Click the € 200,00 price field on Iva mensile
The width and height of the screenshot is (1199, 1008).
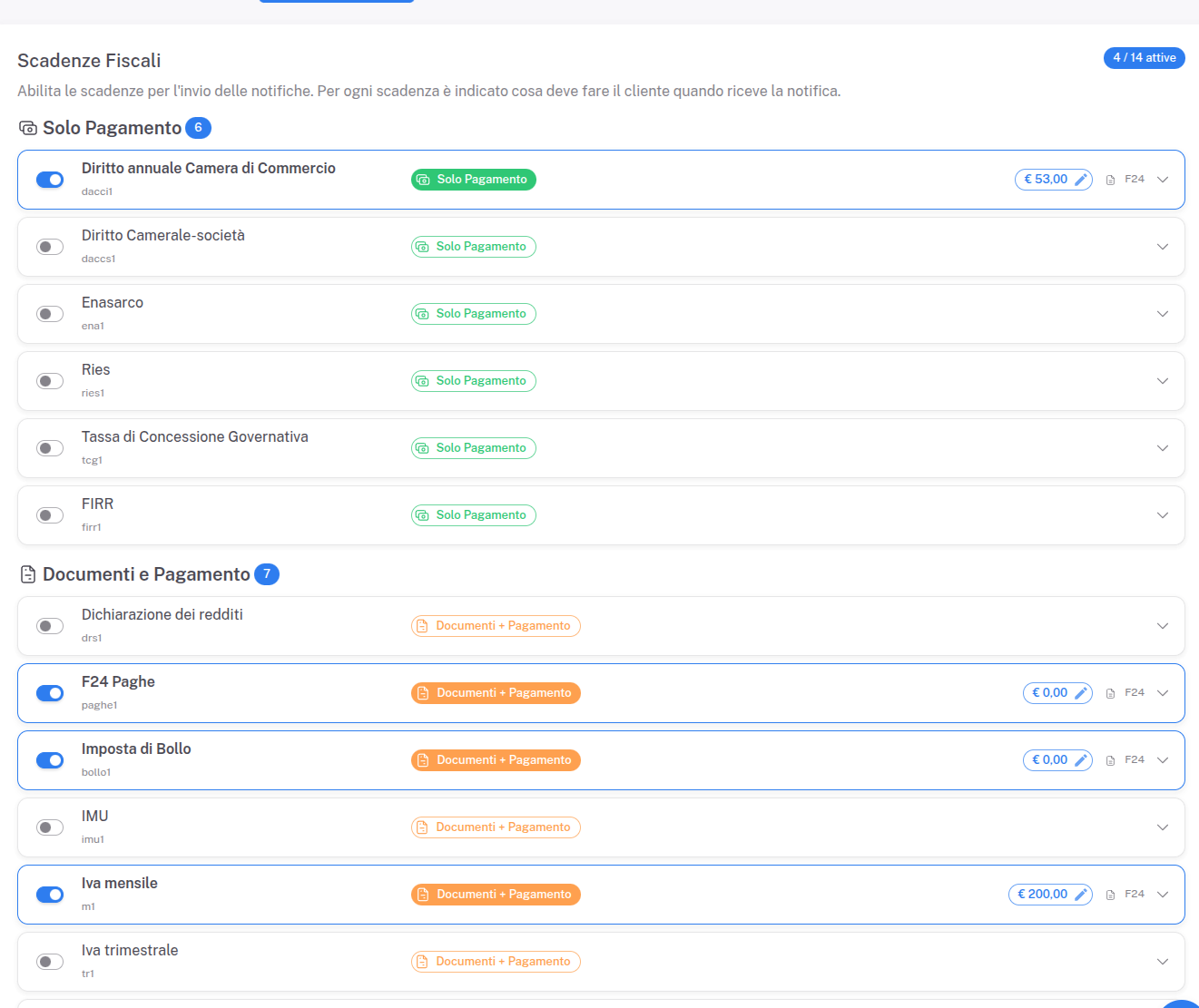(1044, 894)
